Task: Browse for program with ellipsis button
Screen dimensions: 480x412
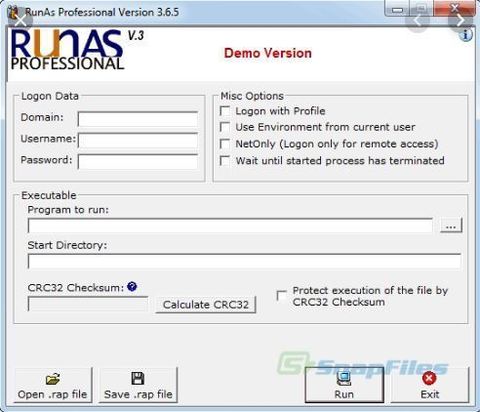Action: 451,225
